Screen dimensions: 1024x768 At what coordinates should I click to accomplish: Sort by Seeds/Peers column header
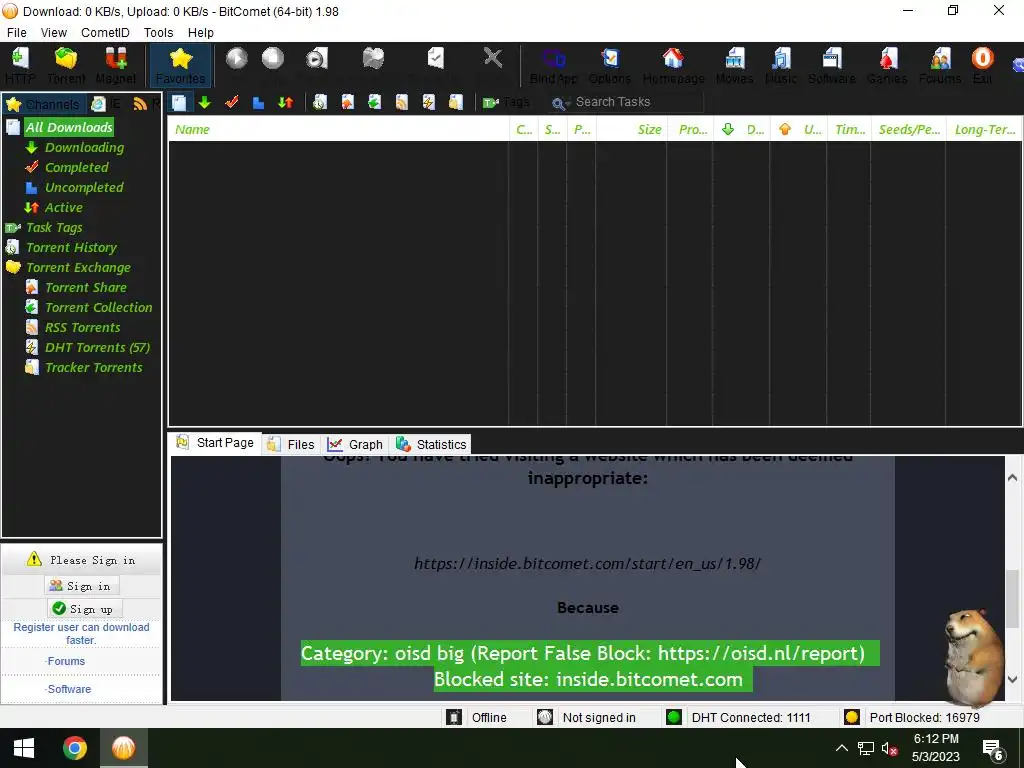point(908,129)
